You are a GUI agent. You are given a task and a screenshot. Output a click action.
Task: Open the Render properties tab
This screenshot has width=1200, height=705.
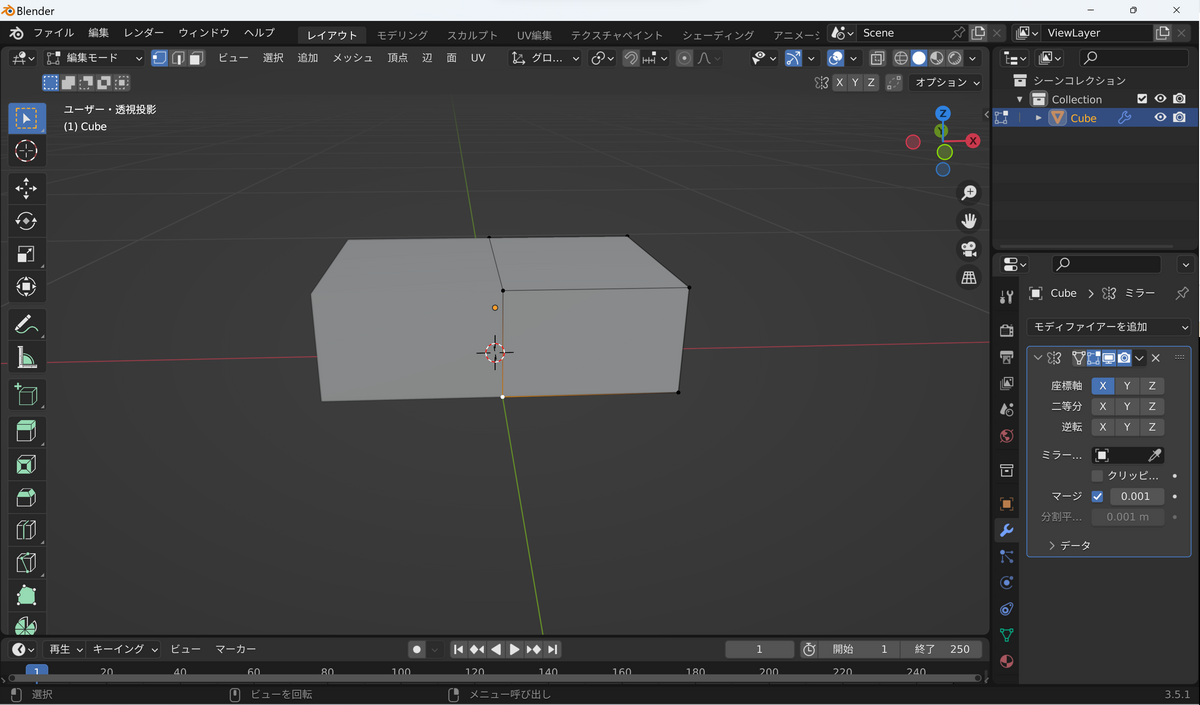pyautogui.click(x=1007, y=330)
